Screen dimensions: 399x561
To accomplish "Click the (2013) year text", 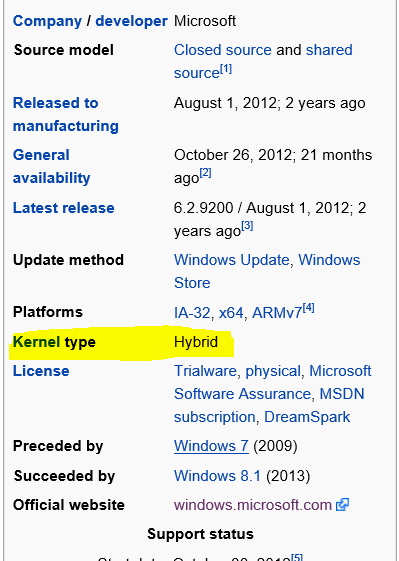I will point(288,476).
